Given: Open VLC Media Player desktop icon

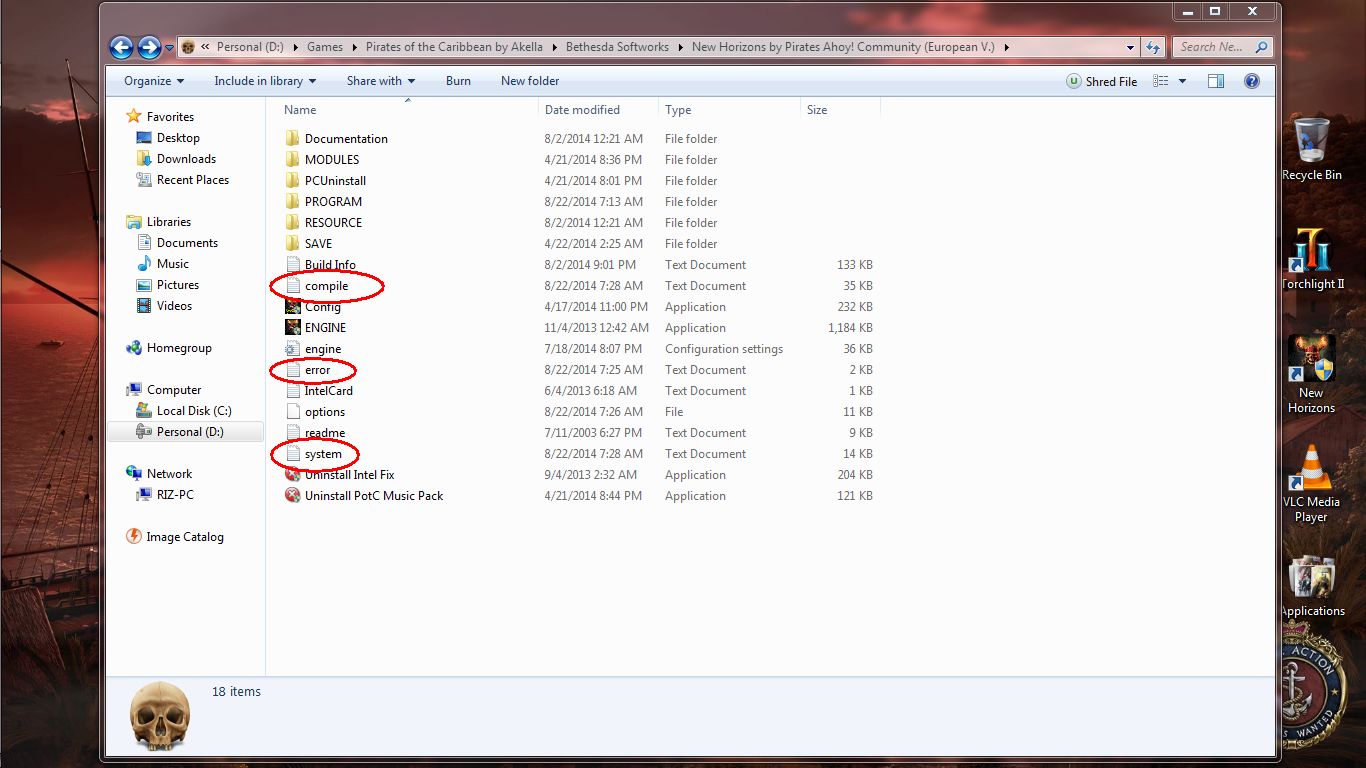Looking at the screenshot, I should (x=1312, y=468).
